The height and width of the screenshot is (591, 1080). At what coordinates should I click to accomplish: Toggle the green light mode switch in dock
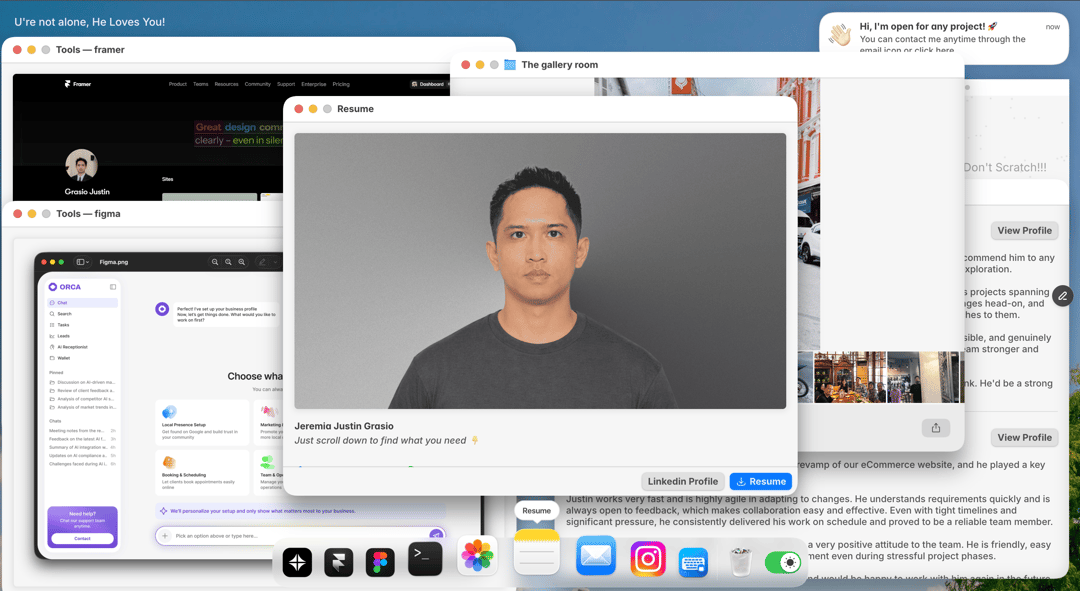point(782,563)
